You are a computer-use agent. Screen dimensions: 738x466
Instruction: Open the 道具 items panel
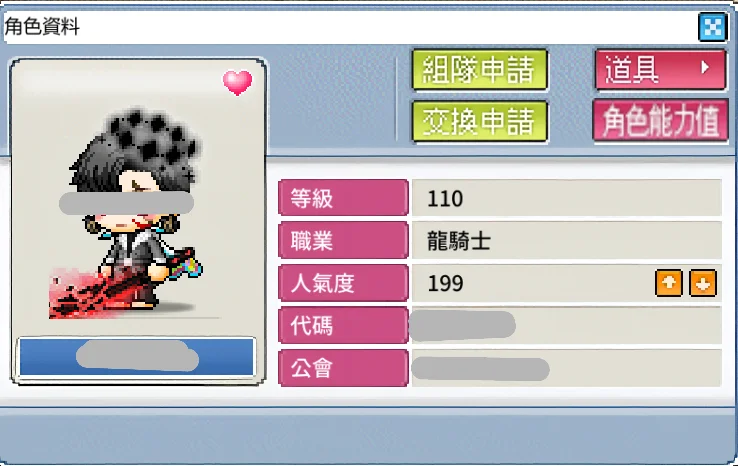tap(660, 70)
